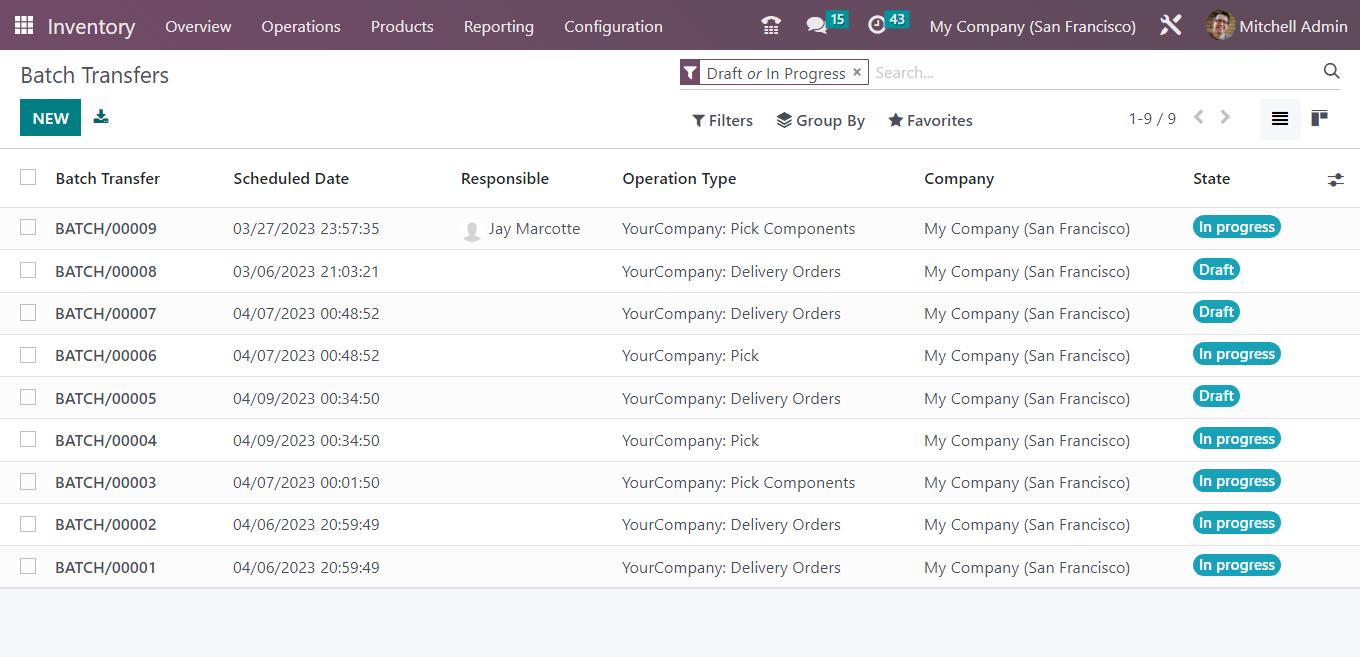View the 43 pending activities
Viewport: 1360px width, 657px height.
pyautogui.click(x=879, y=25)
